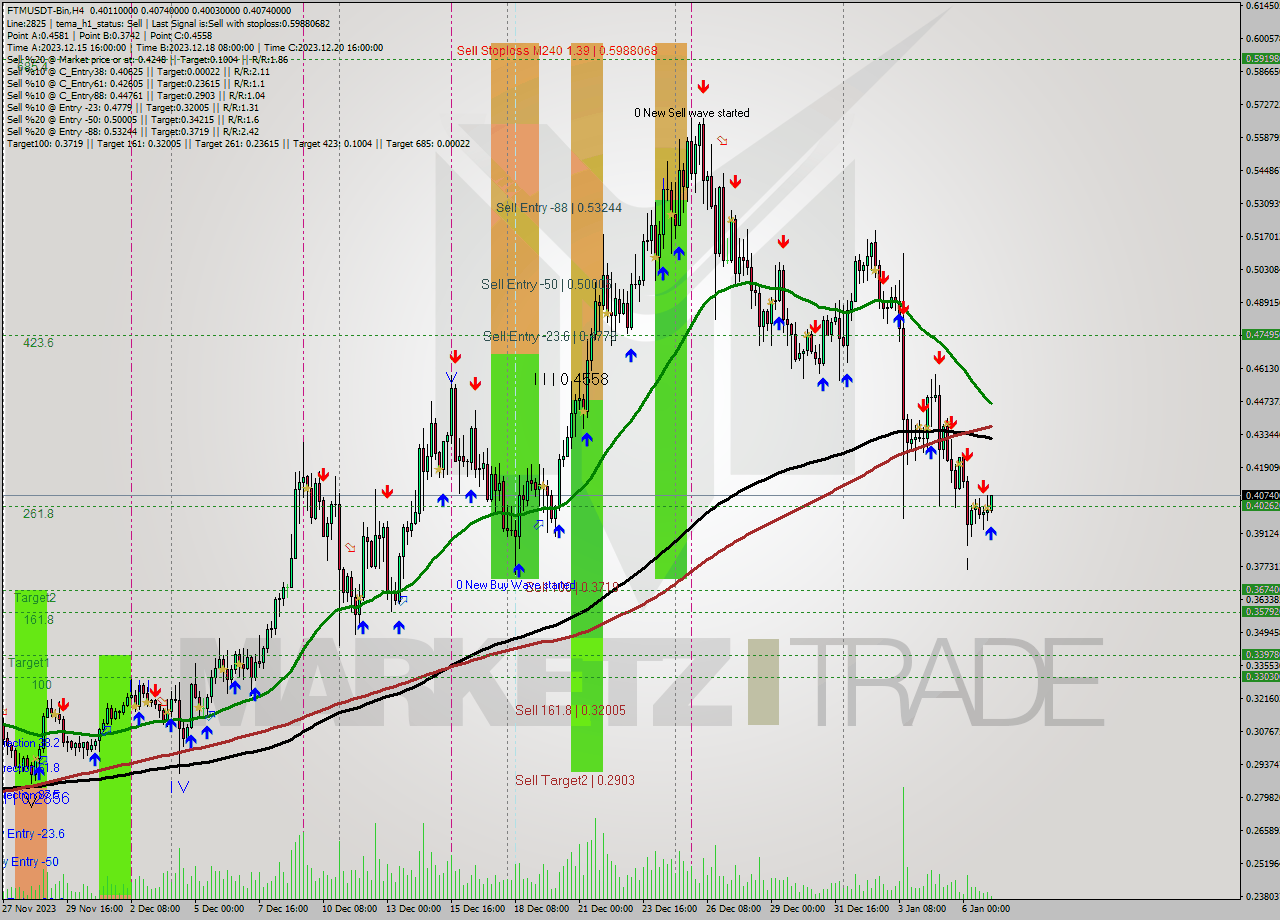Click the green 0.33978 price tag on the axis
The width and height of the screenshot is (1280, 920).
(x=1260, y=654)
